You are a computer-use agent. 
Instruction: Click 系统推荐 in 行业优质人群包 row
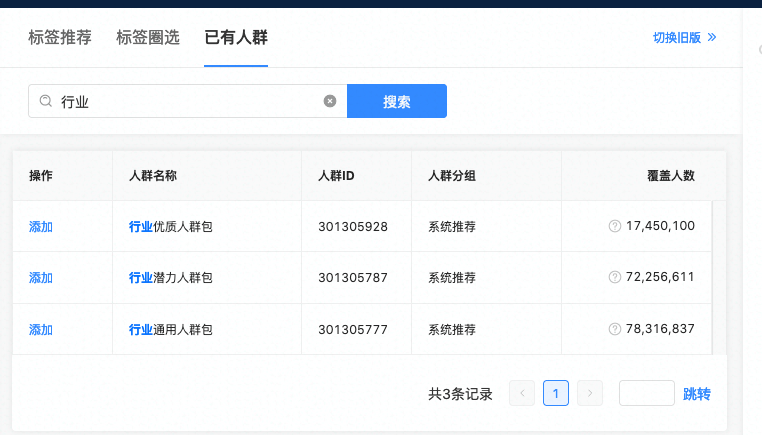coord(452,226)
